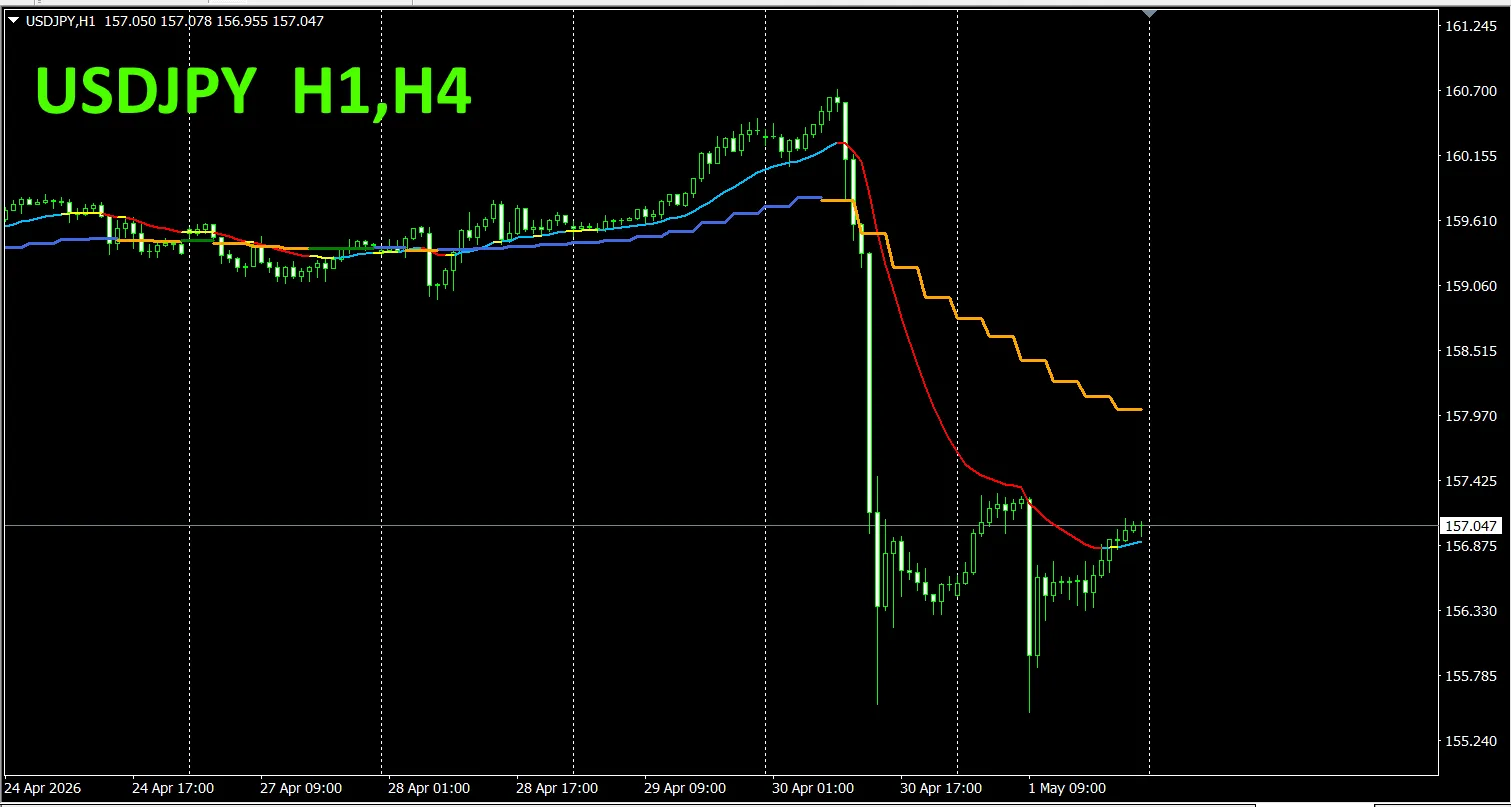Open the chart menu triangle beside USDJPY,H1
The height and width of the screenshot is (807, 1511).
pos(13,21)
